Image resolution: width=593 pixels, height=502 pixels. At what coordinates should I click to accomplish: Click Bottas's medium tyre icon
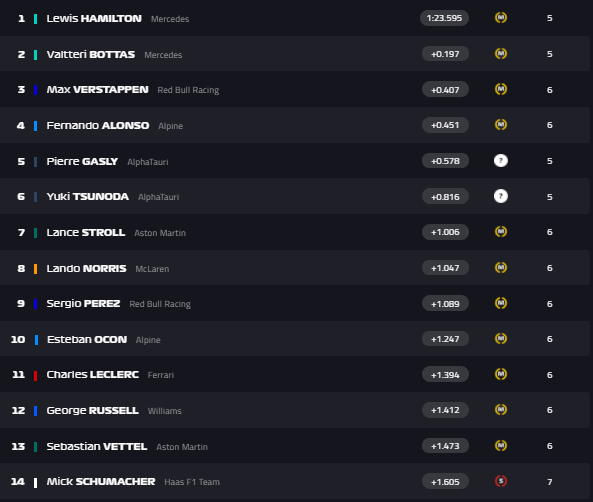[x=501, y=54]
